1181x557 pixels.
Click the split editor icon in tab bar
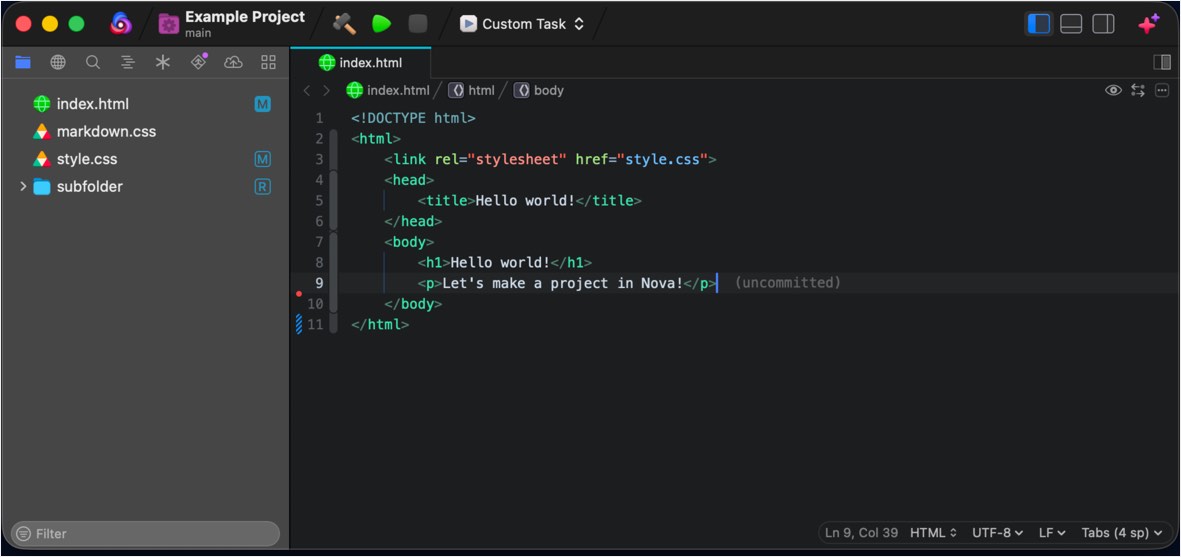coord(1161,62)
